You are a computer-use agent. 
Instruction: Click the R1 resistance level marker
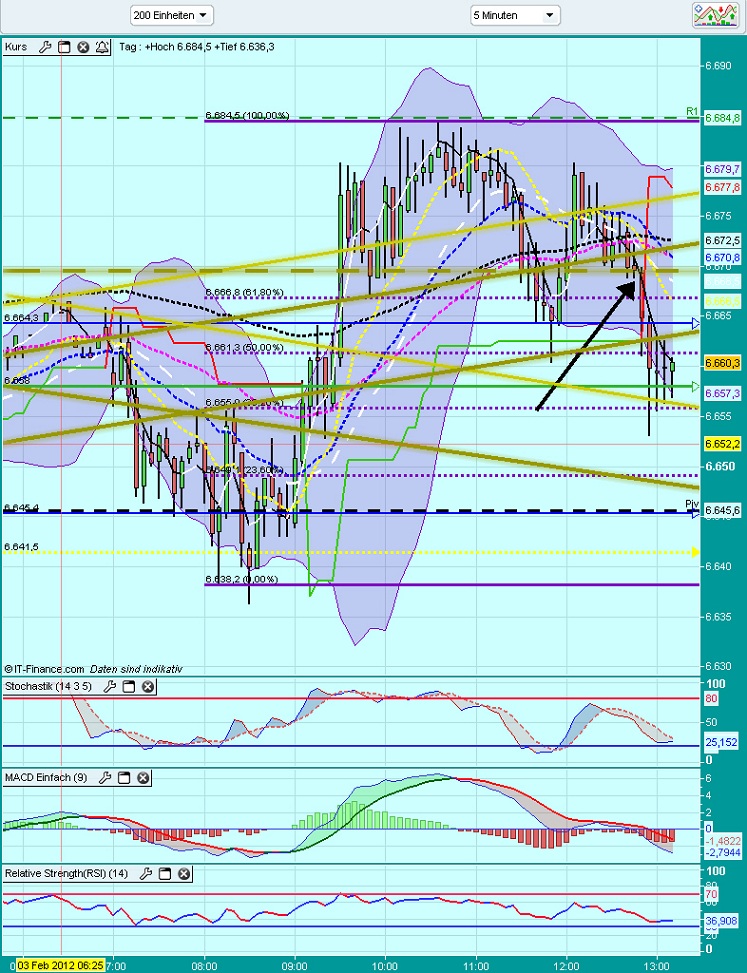[x=692, y=111]
